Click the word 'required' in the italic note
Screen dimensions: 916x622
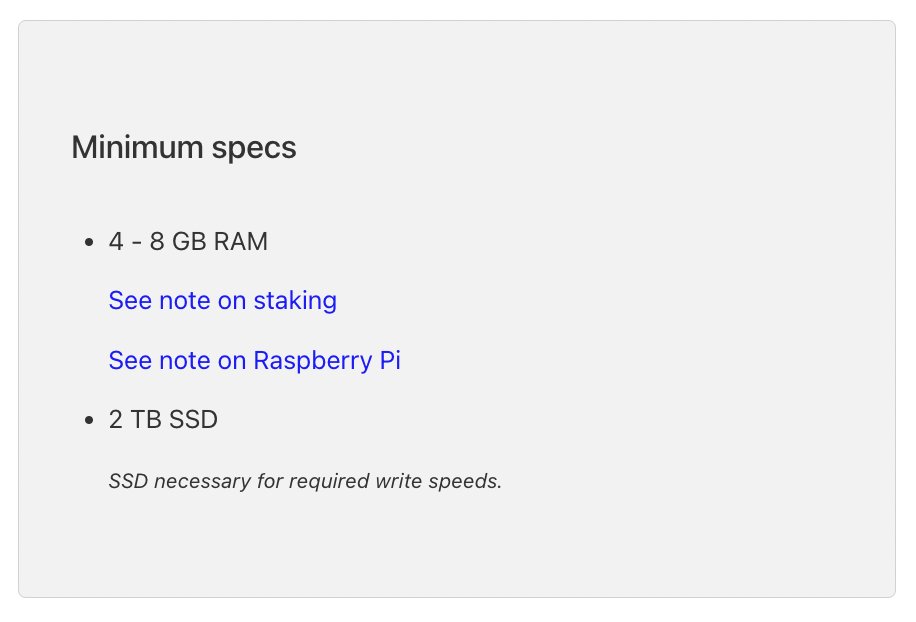[x=339, y=481]
